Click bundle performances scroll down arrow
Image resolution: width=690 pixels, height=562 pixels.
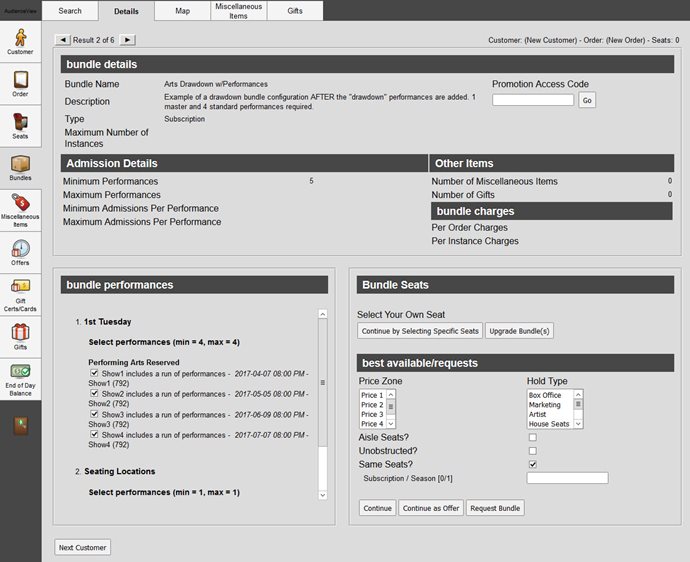(x=323, y=495)
